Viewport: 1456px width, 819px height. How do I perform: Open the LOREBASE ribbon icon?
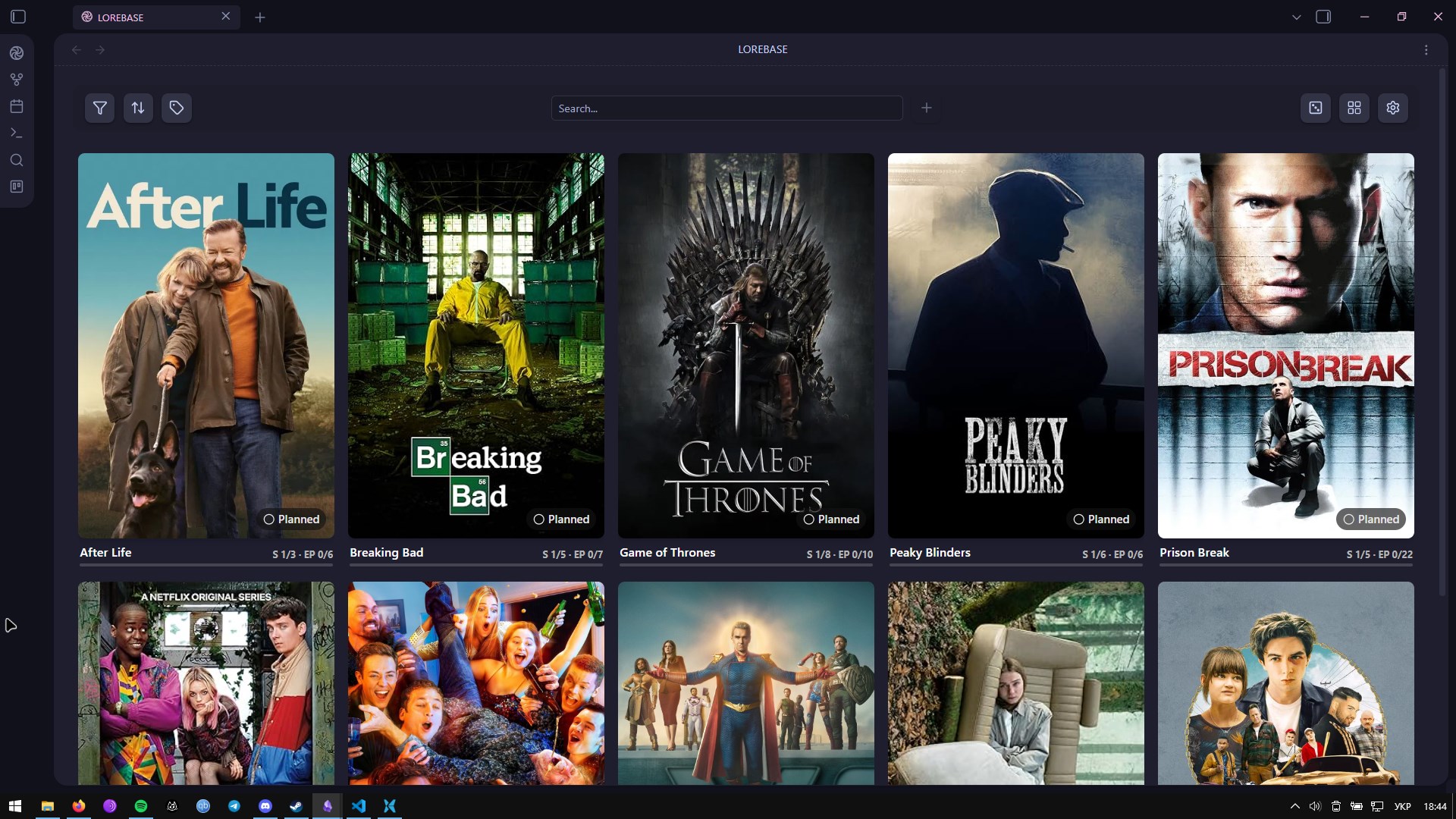click(17, 53)
